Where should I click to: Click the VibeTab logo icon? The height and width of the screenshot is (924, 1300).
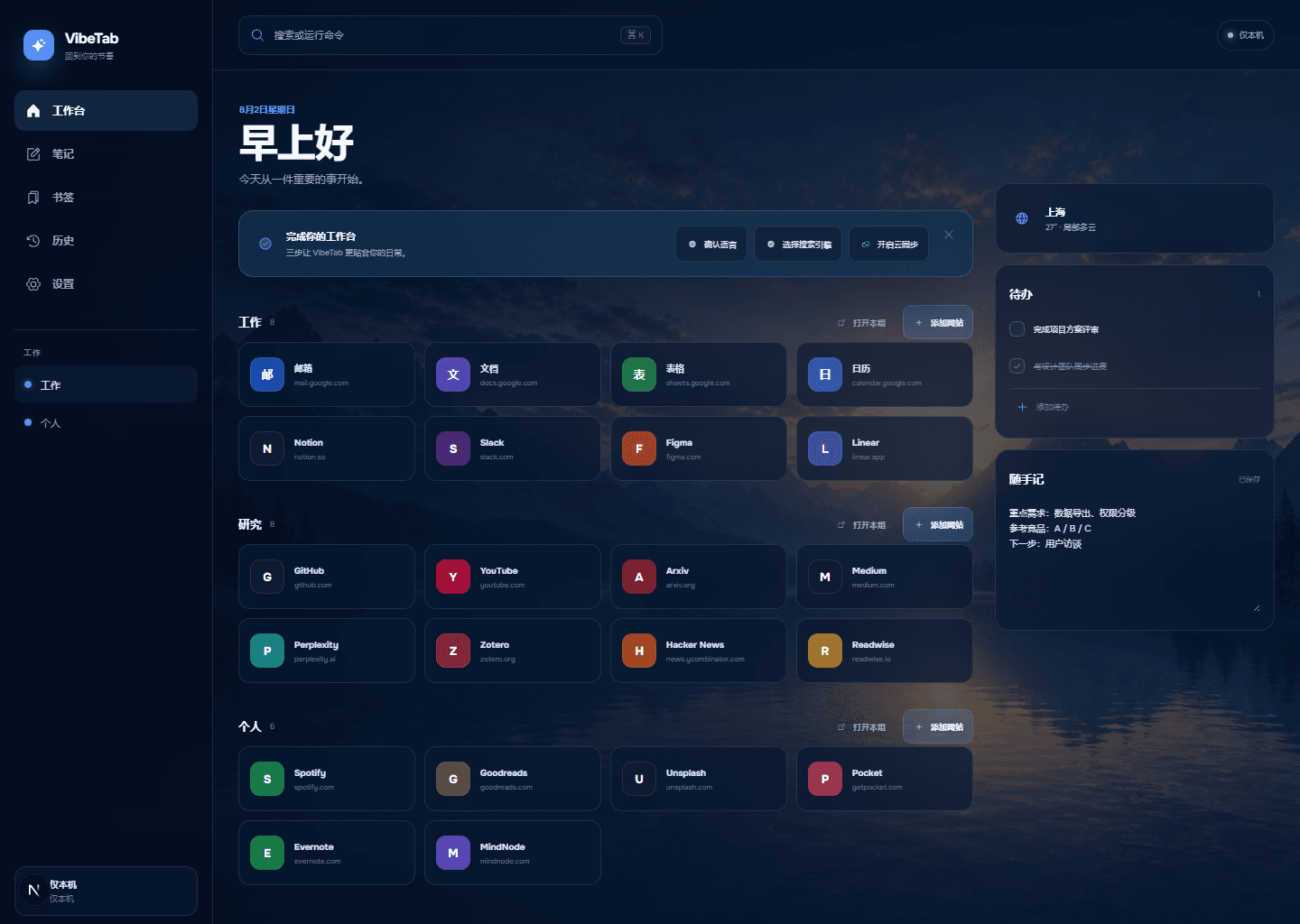[x=39, y=44]
